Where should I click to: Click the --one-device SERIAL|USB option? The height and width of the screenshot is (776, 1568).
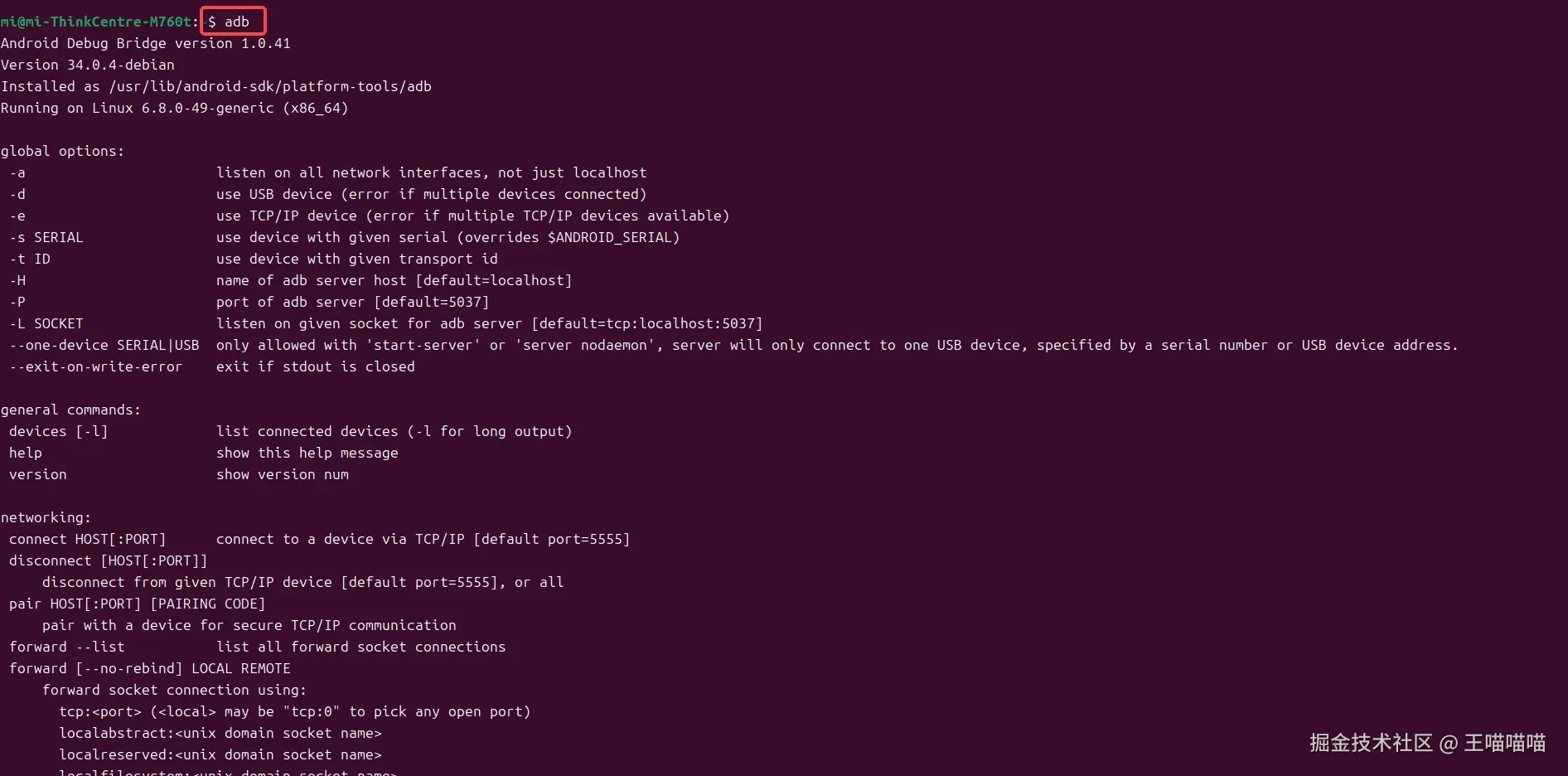(x=104, y=345)
